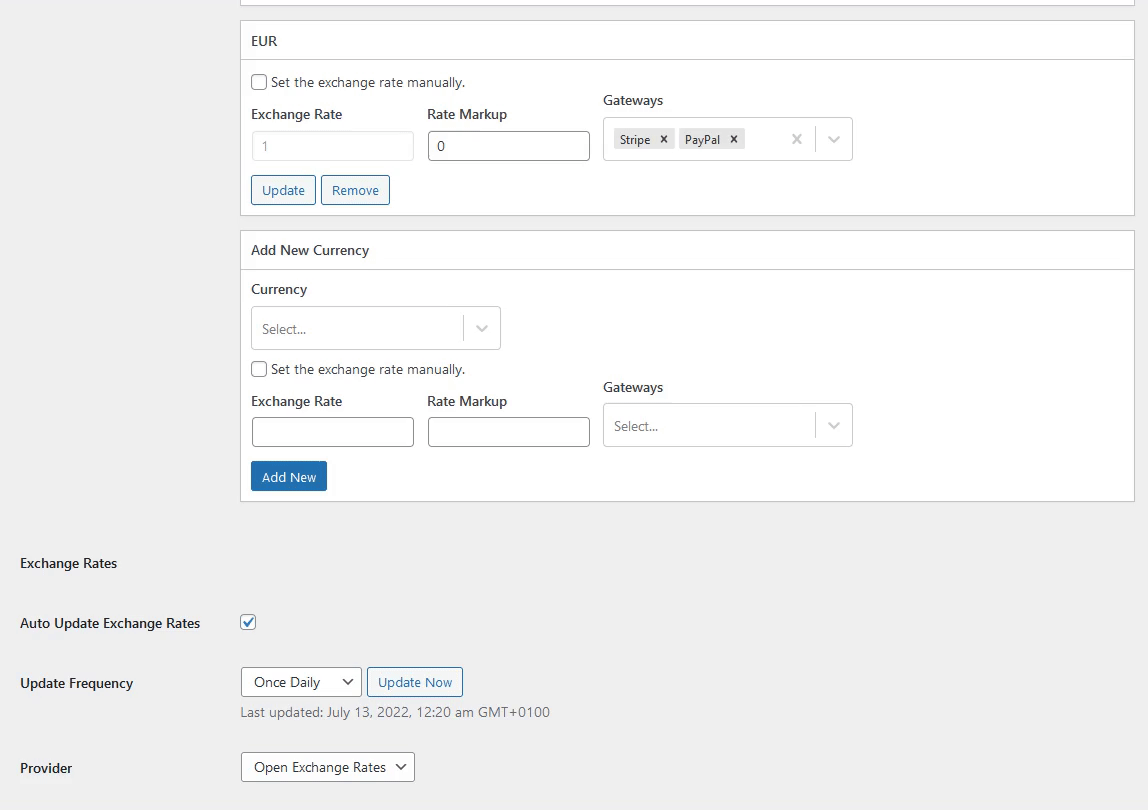Remove the Stripe gateway tag

(x=663, y=140)
